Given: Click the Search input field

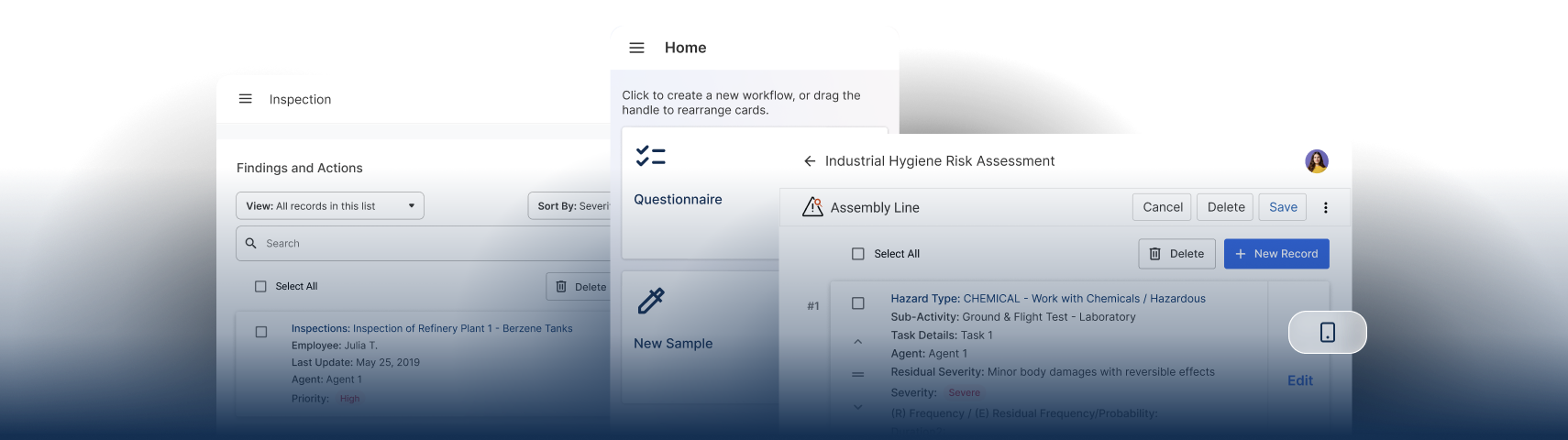Looking at the screenshot, I should pos(431,244).
